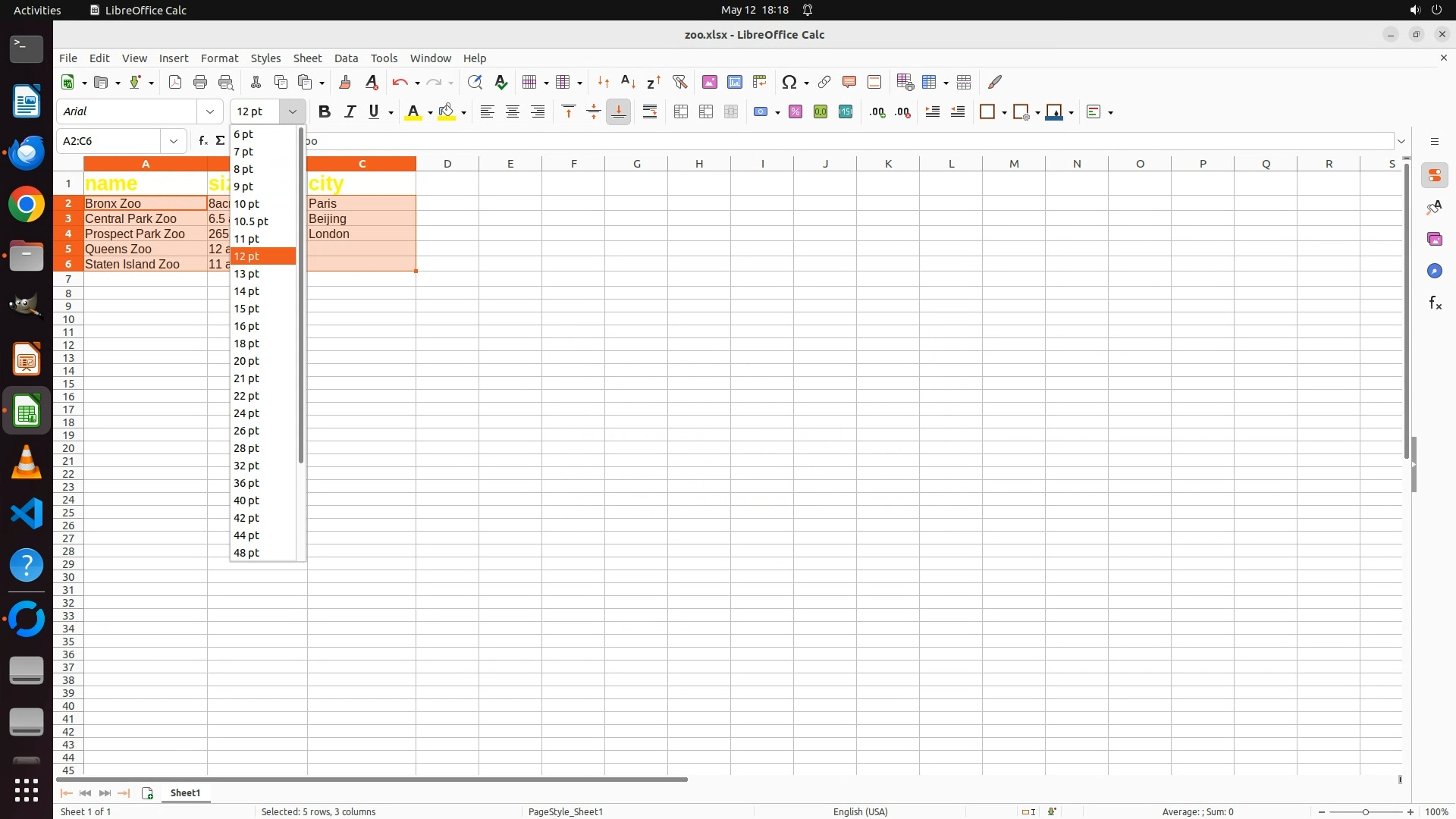This screenshot has width=1456, height=819.
Task: Click the AutoFilter icon
Action: point(679,82)
